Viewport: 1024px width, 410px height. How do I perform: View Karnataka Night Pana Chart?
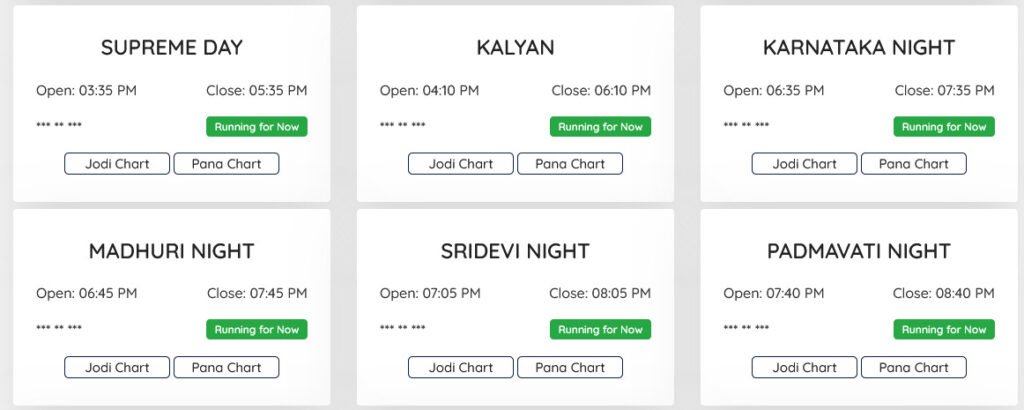click(914, 164)
